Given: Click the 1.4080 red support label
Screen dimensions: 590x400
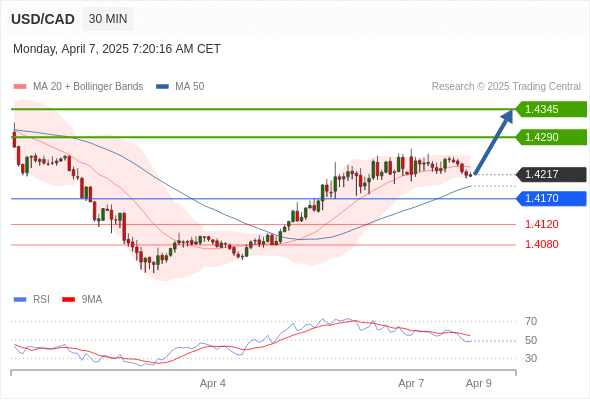Looking at the screenshot, I should coord(541,244).
